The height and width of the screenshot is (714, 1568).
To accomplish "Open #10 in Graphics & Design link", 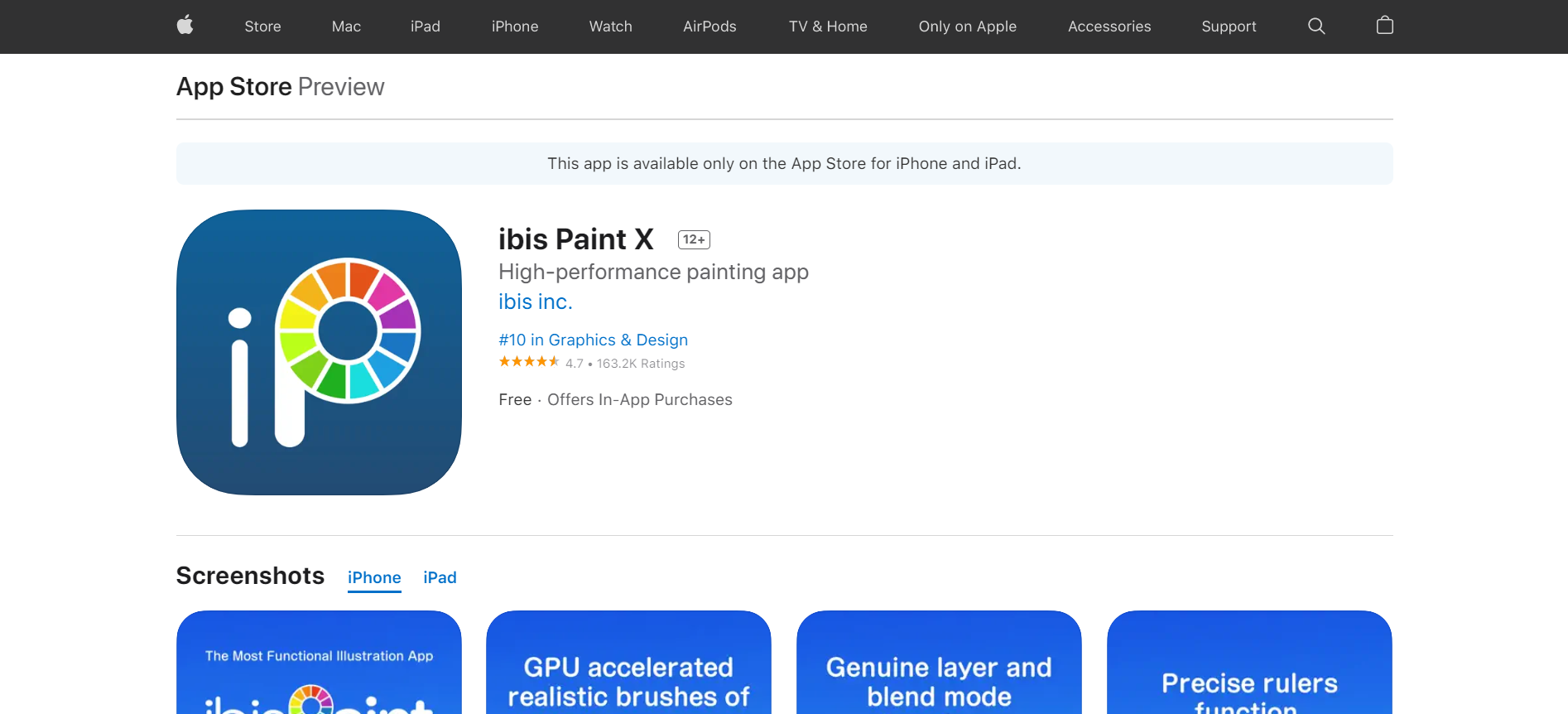I will point(593,340).
